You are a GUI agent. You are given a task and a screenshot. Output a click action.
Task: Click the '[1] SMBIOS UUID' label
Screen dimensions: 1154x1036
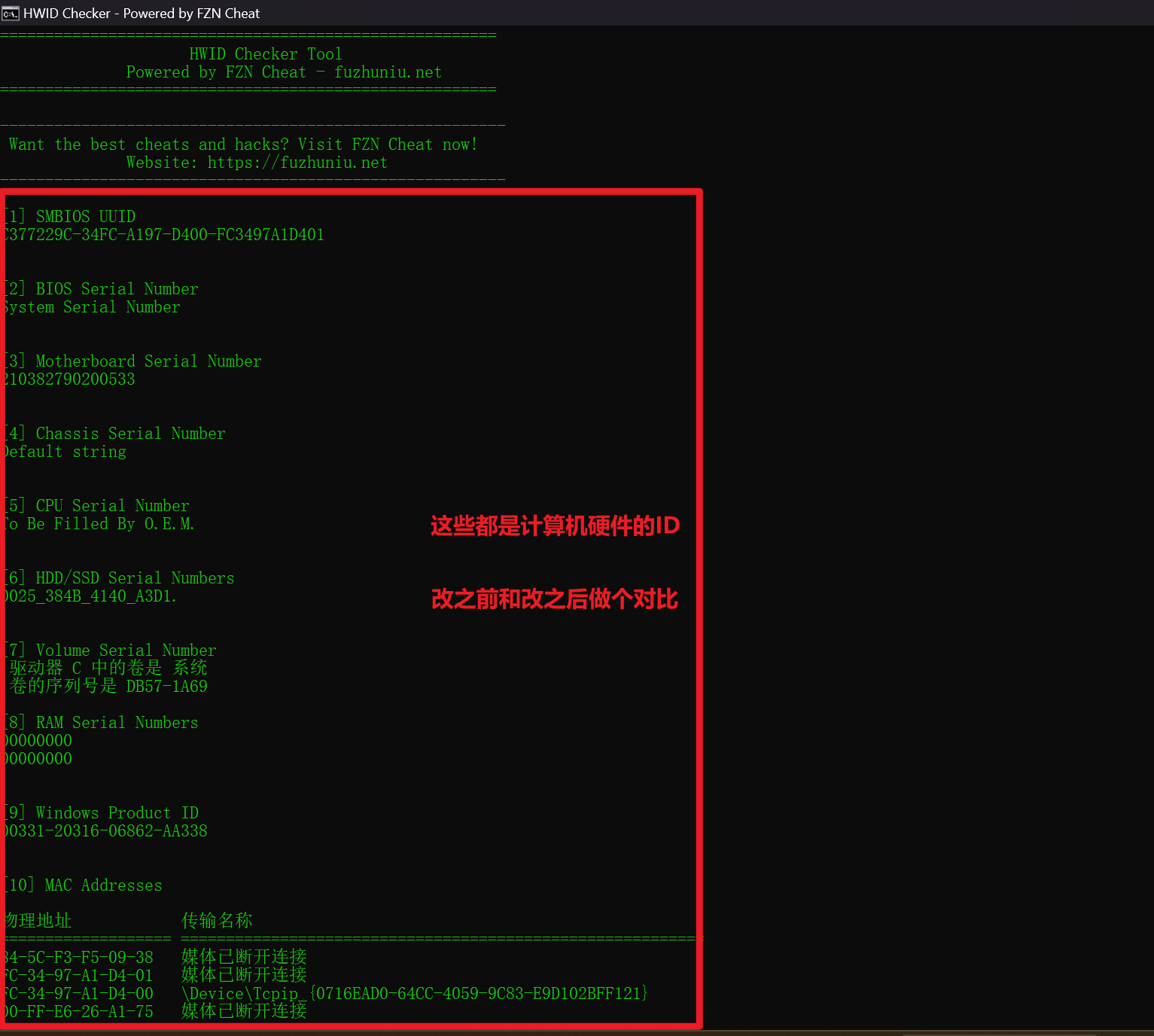(x=69, y=217)
